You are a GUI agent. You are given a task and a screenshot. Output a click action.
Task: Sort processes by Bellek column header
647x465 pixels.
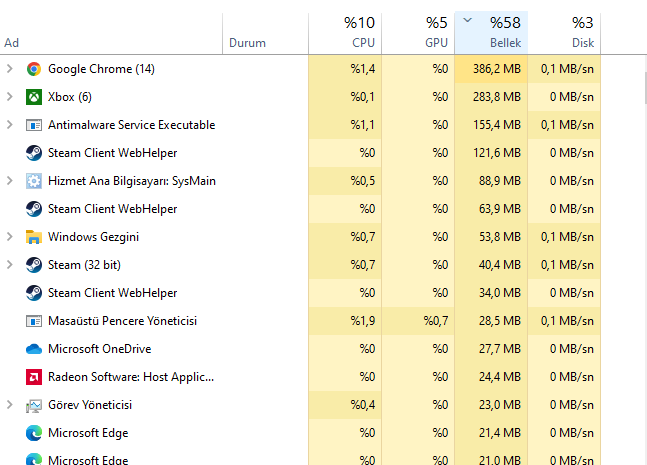point(491,33)
